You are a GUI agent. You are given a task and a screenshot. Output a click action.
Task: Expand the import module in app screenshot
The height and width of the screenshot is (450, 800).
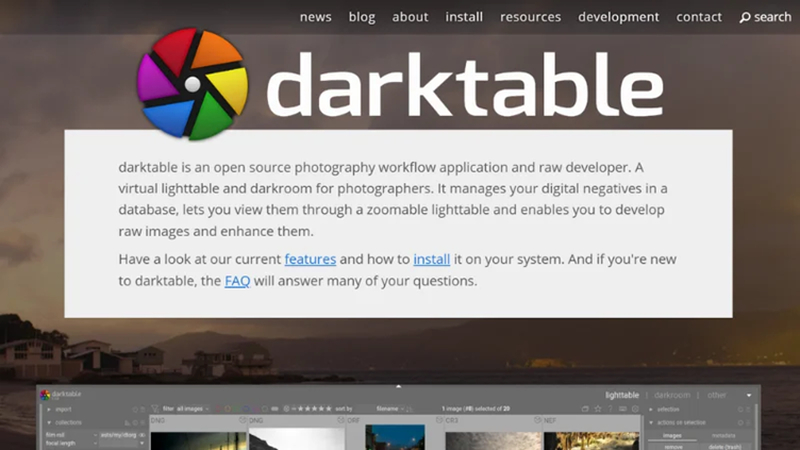coord(49,409)
